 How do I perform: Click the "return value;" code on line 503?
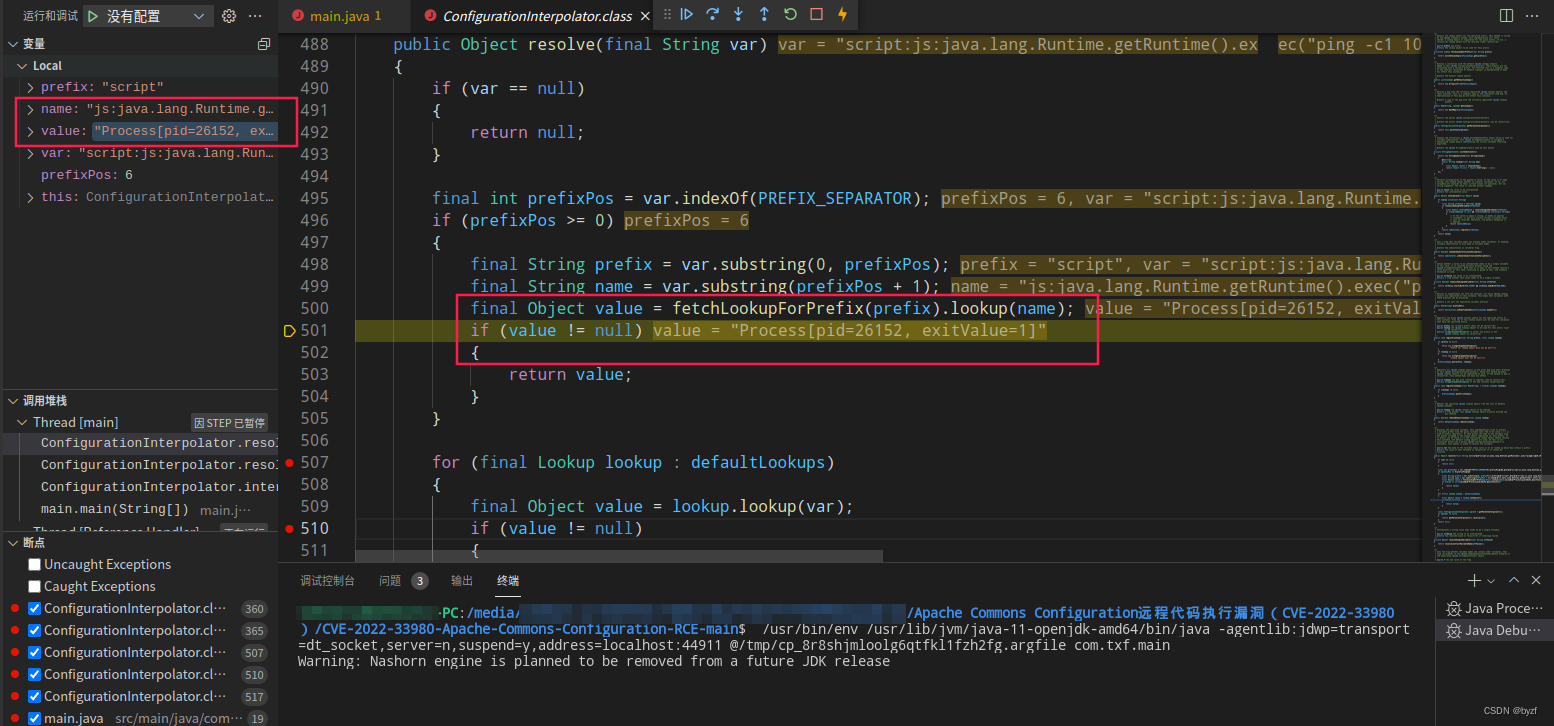click(x=570, y=374)
